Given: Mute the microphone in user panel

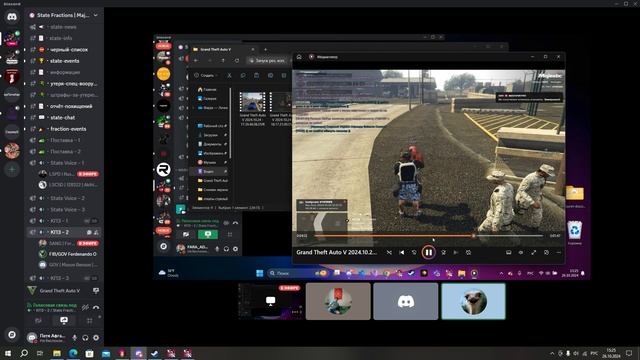Looking at the screenshot, I should click(x=74, y=338).
